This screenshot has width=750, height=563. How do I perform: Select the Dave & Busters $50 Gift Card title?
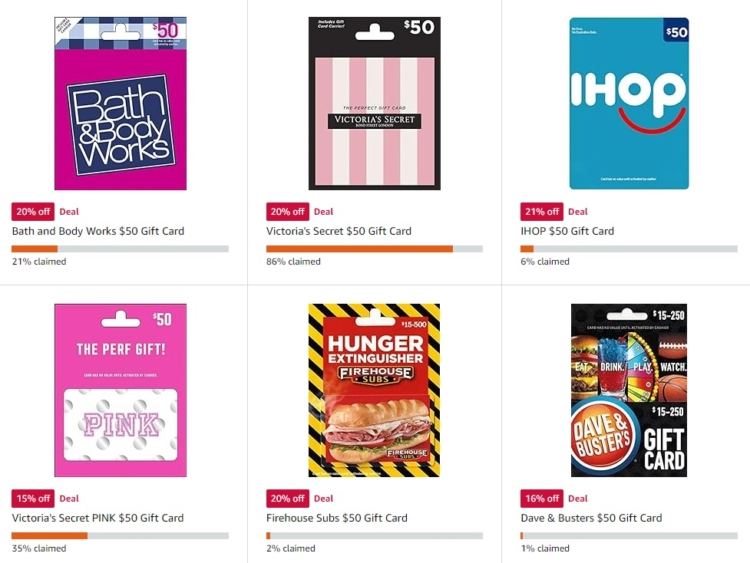pyautogui.click(x=592, y=518)
